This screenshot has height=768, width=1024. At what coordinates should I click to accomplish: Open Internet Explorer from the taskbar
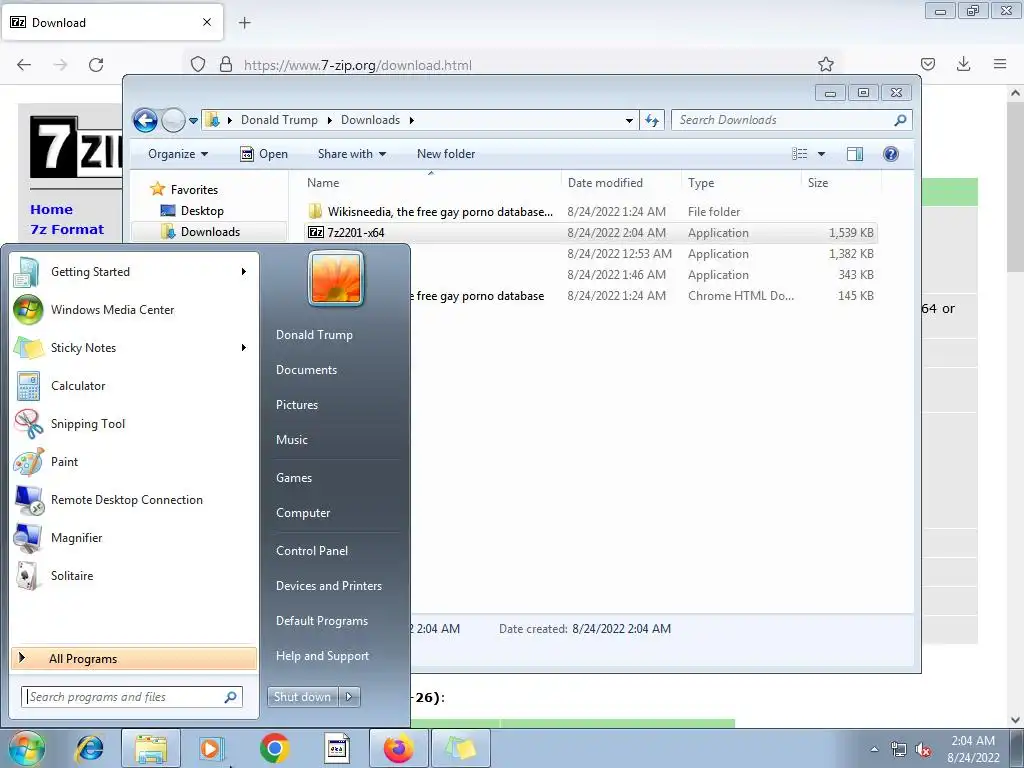[x=89, y=748]
